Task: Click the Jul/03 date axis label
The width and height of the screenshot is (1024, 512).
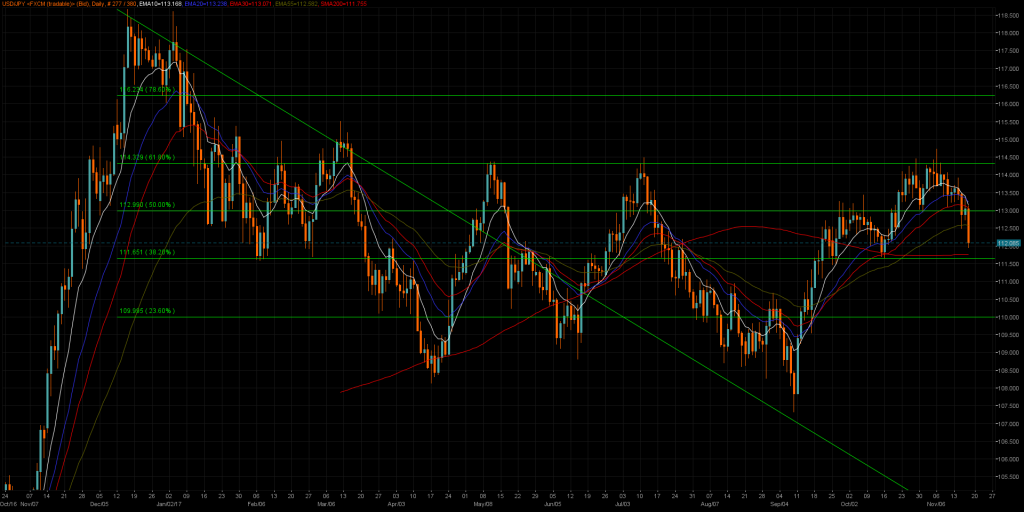Action: point(622,504)
